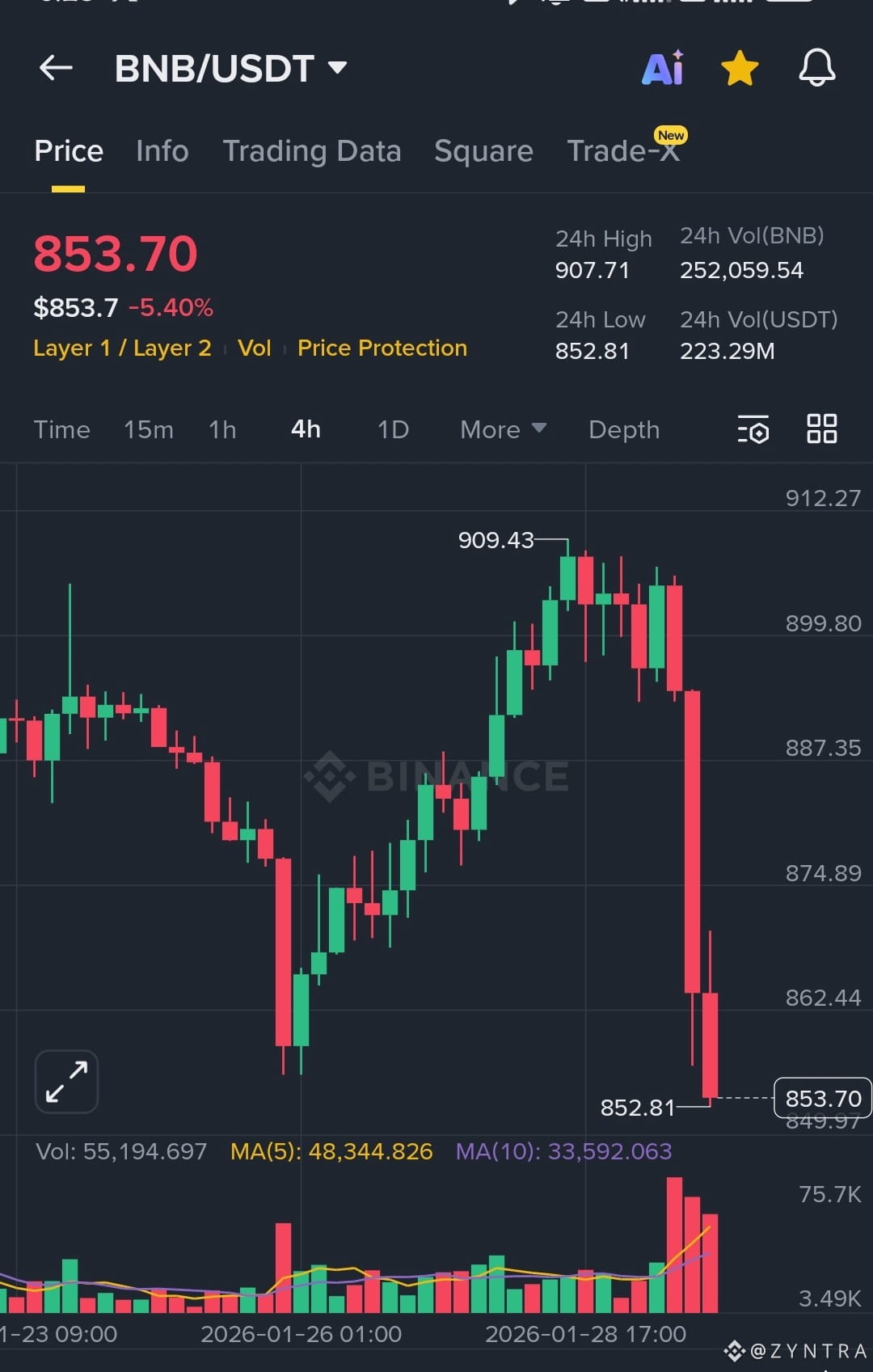Image resolution: width=873 pixels, height=1372 pixels.
Task: Open the Square tab
Action: point(483,151)
